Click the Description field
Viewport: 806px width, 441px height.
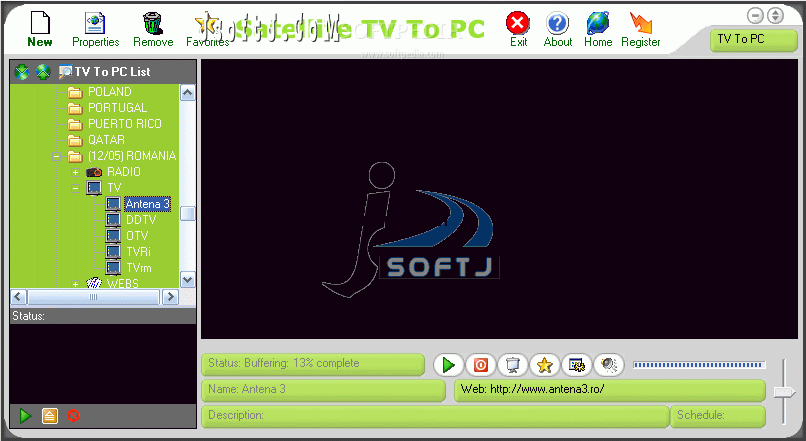(x=435, y=415)
